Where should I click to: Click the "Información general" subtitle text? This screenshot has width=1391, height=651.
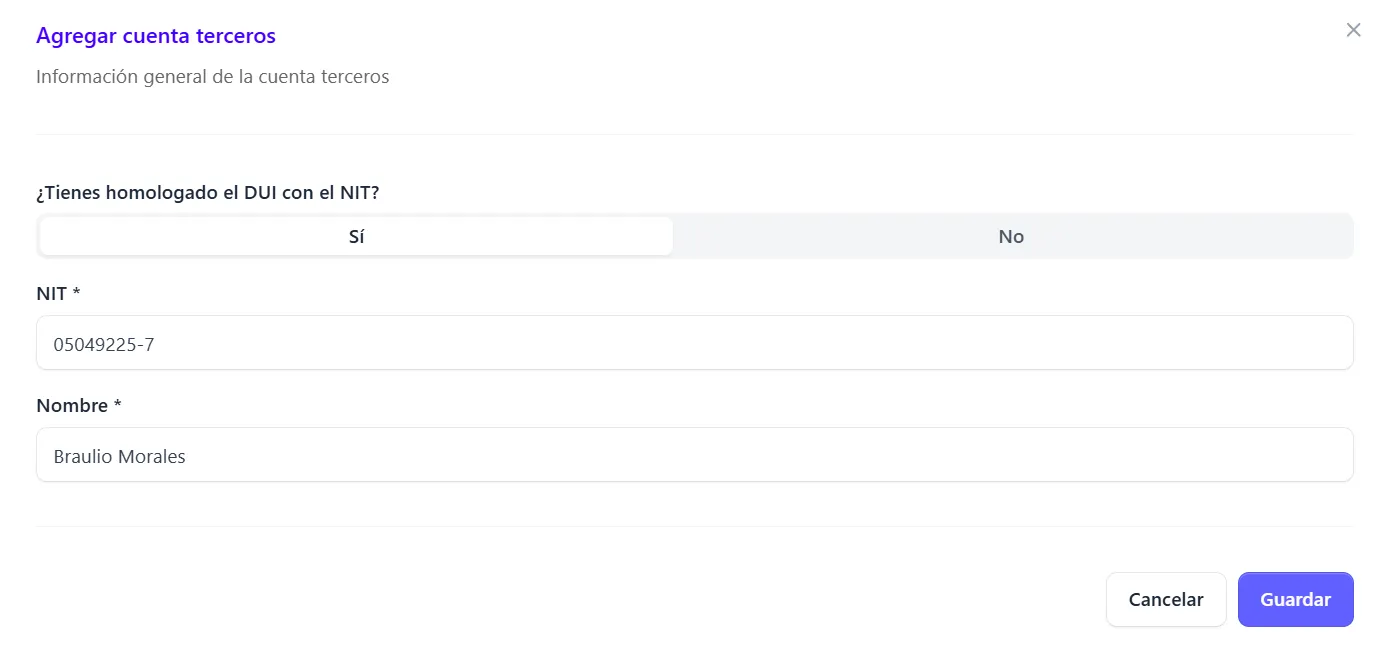pyautogui.click(x=212, y=76)
